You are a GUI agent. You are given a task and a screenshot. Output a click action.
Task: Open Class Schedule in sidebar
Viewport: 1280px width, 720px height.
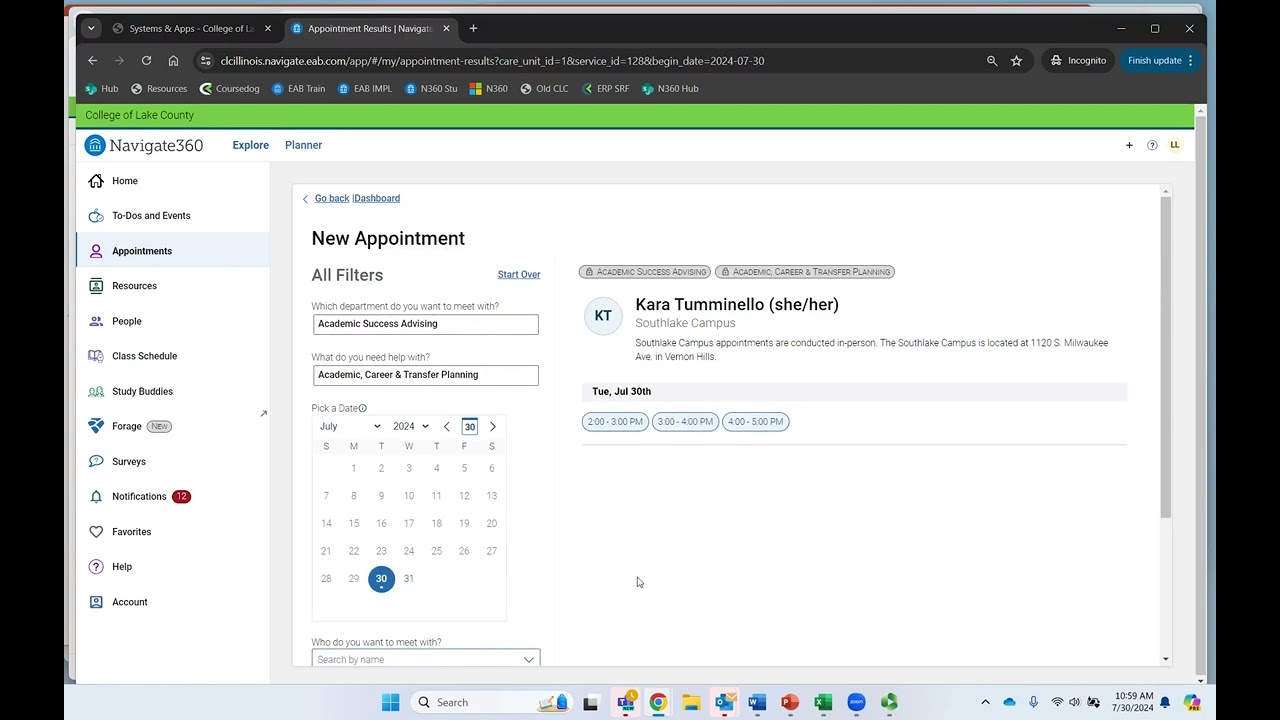click(144, 356)
